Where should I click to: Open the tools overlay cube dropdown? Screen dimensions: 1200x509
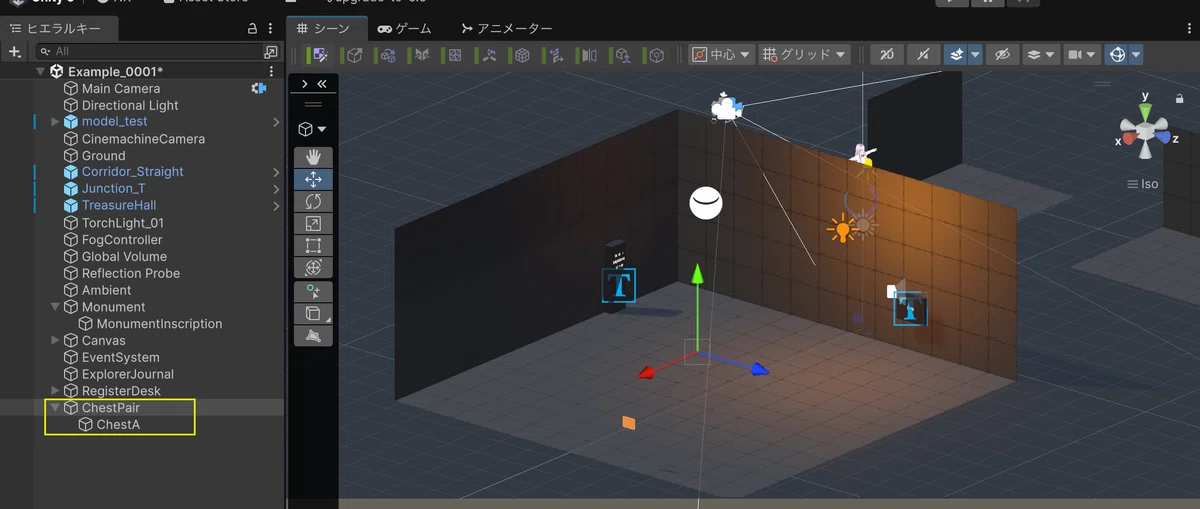[313, 129]
